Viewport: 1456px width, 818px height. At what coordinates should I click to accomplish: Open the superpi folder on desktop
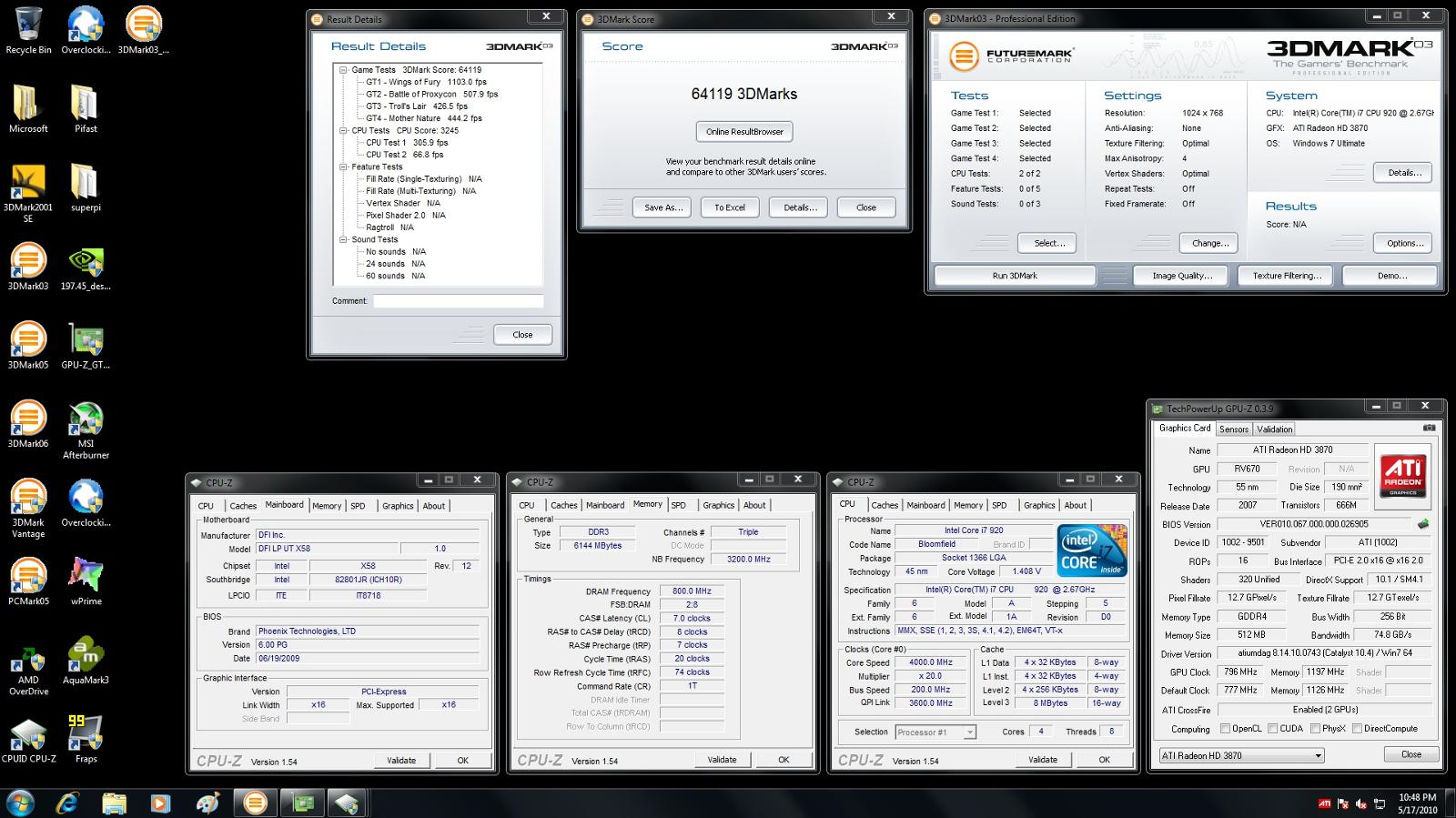point(86,187)
